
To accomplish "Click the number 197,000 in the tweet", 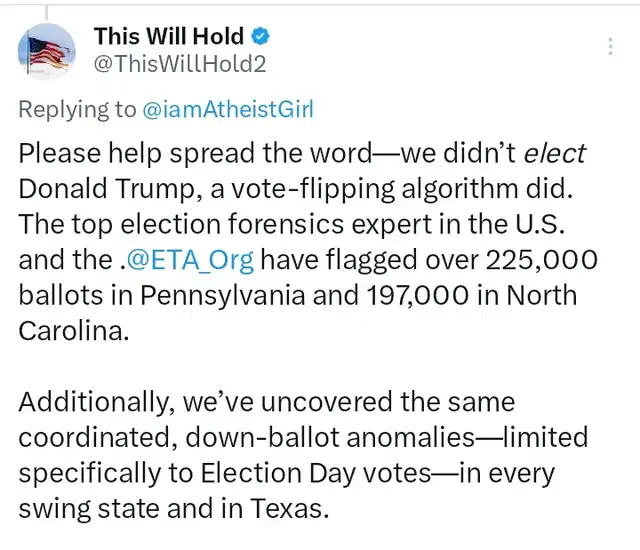I will (418, 295).
